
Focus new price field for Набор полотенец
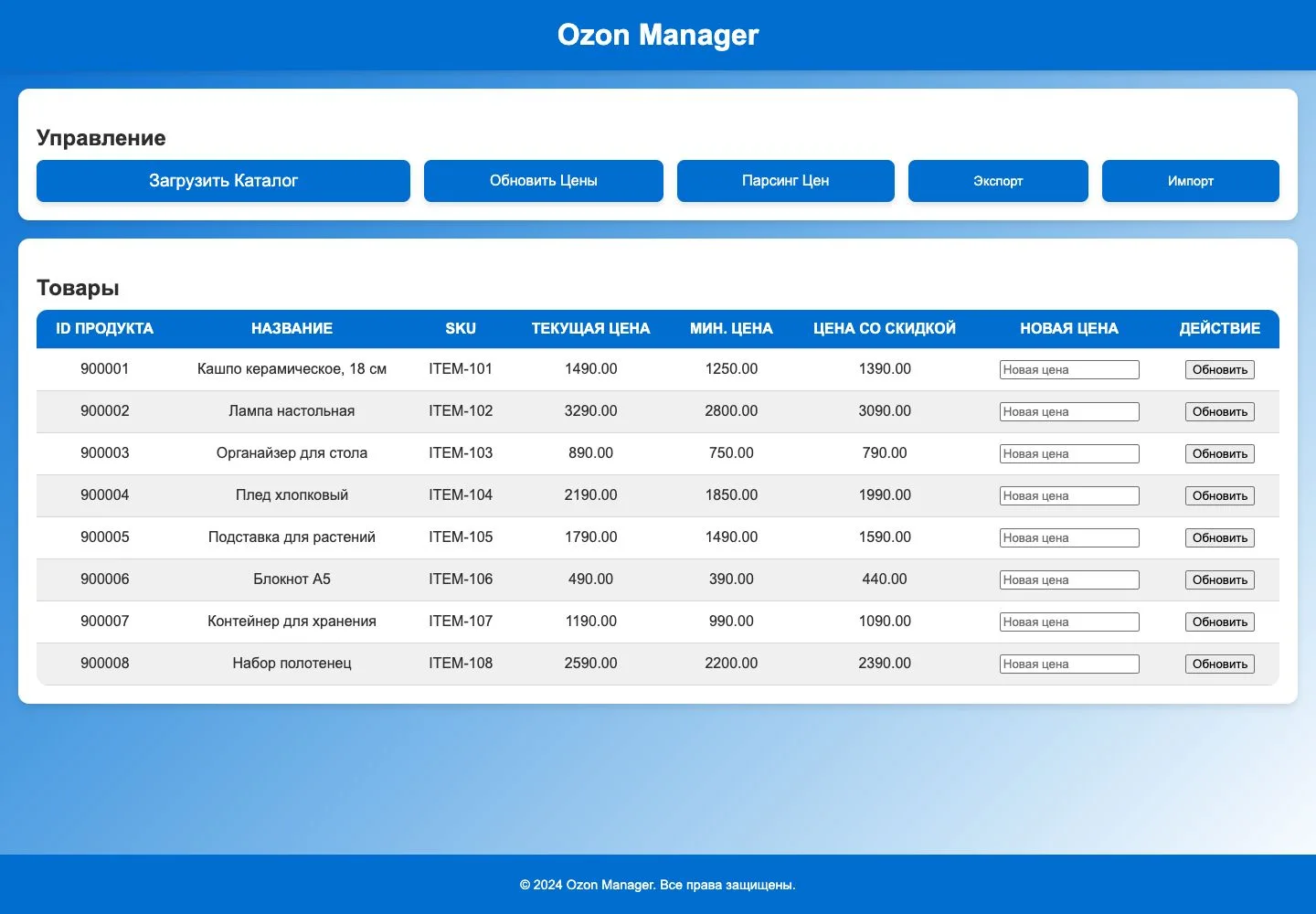tap(1069, 664)
